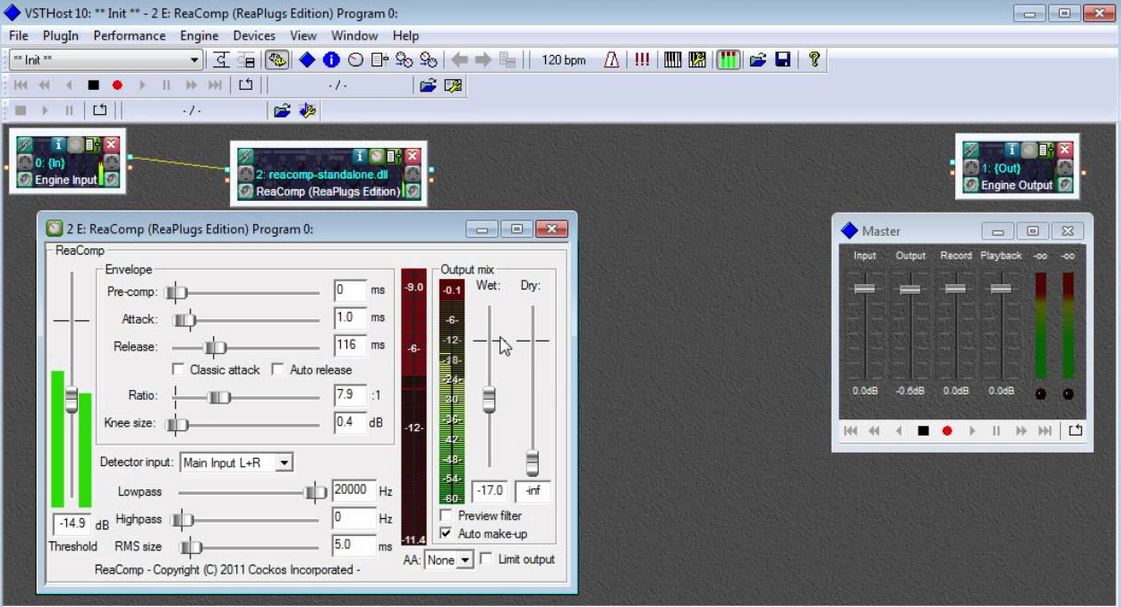
Task: Click the chain-link icon on the Engine Output node
Action: (x=970, y=149)
